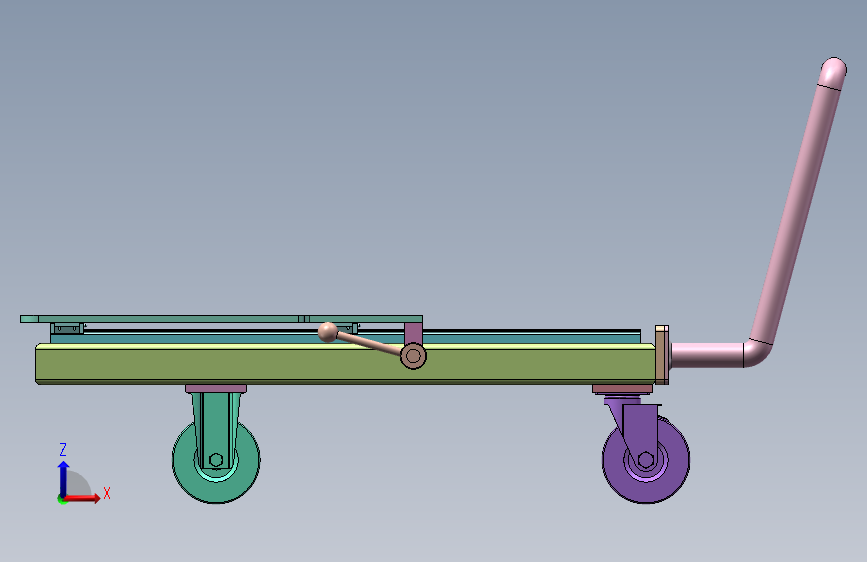The width and height of the screenshot is (867, 562).
Task: Click the red X axis arrow
Action: pyautogui.click(x=82, y=498)
